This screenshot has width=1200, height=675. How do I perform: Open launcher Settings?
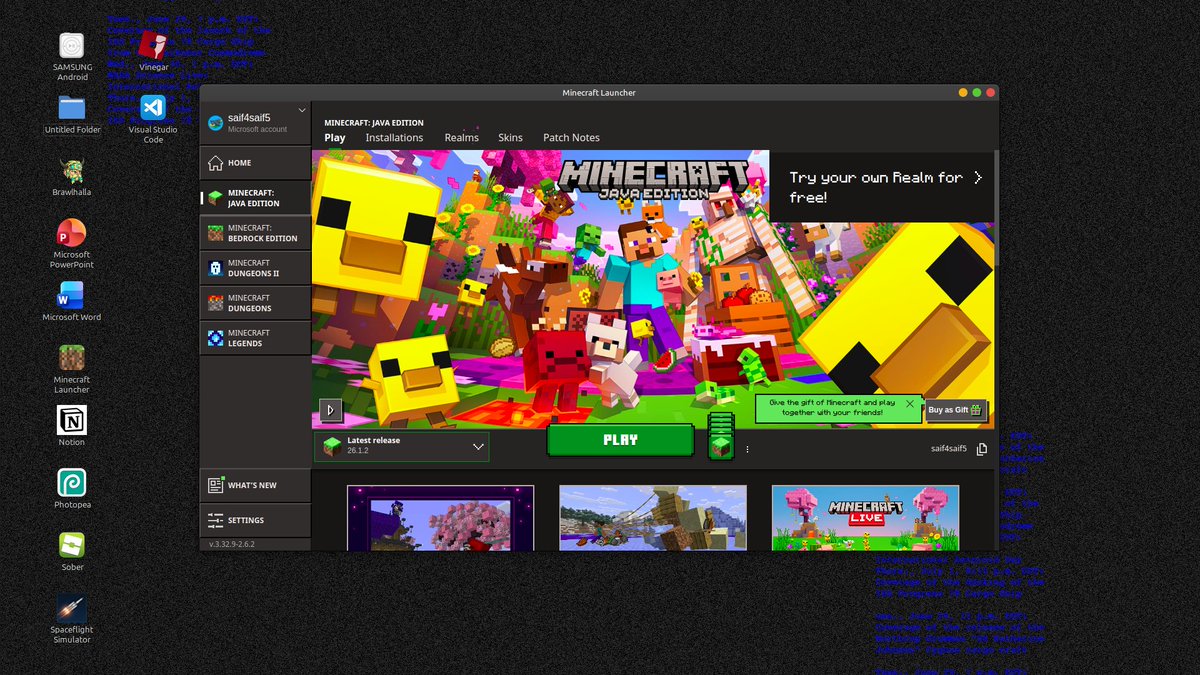coord(255,520)
